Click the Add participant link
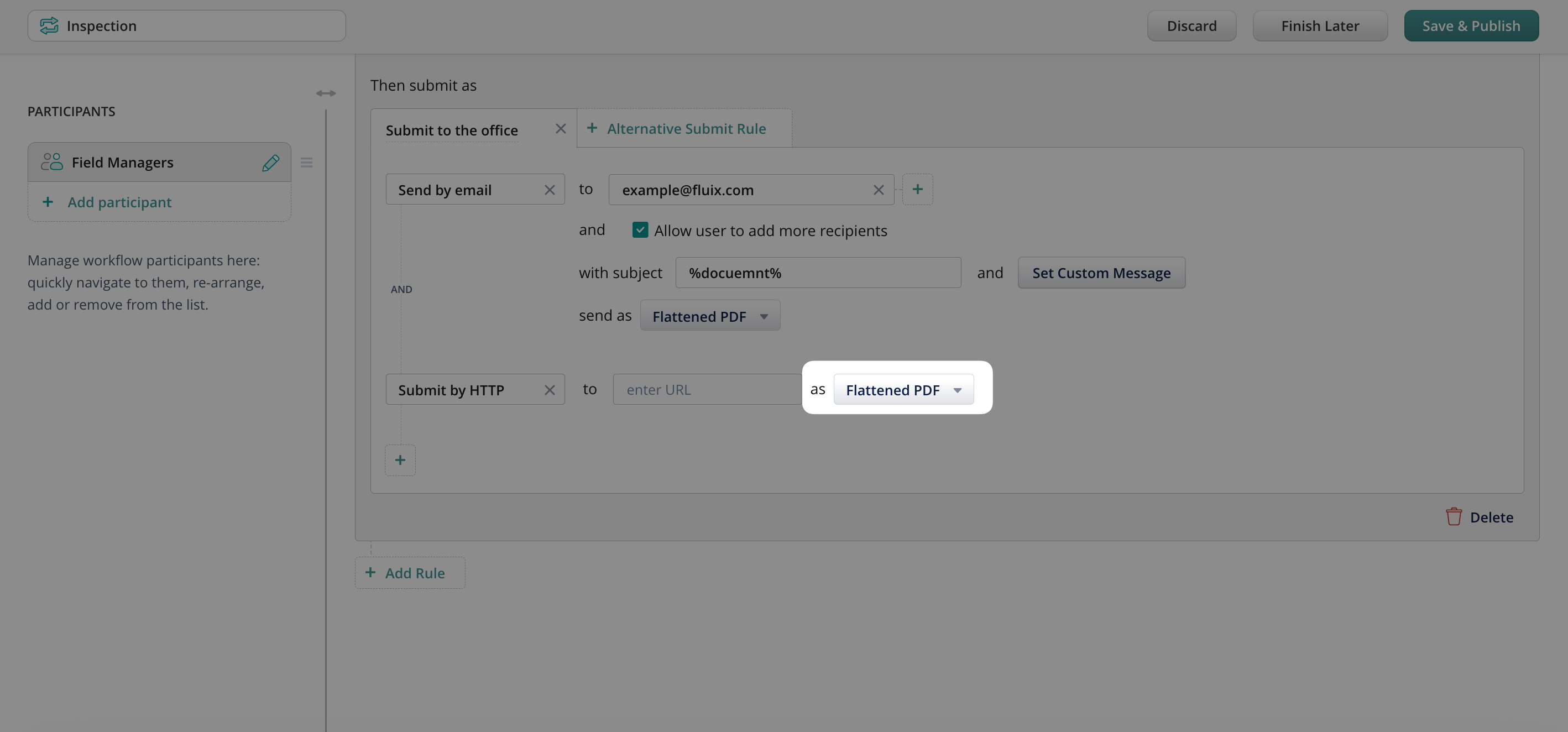 click(x=119, y=202)
